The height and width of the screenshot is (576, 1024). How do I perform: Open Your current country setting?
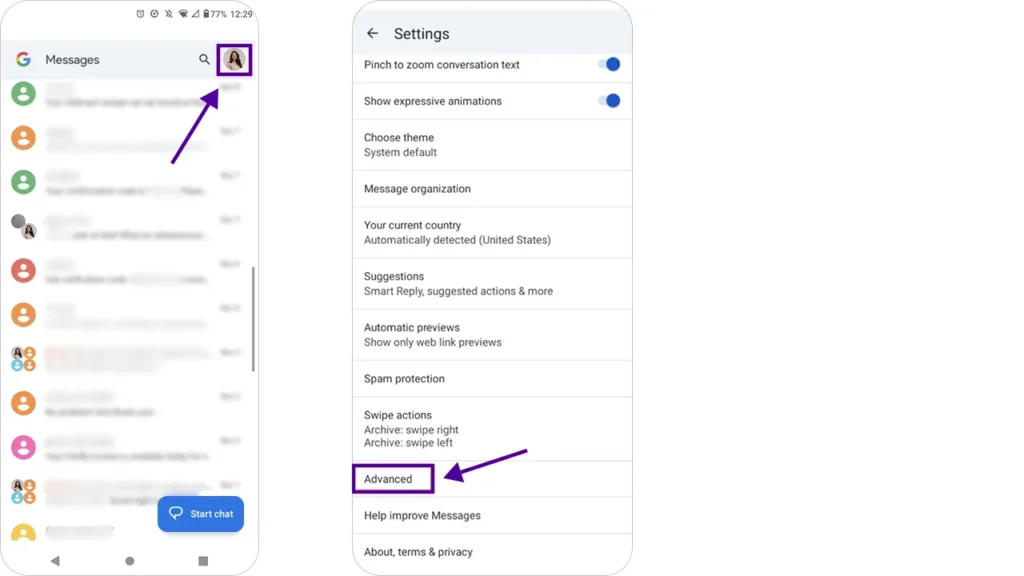pyautogui.click(x=492, y=232)
